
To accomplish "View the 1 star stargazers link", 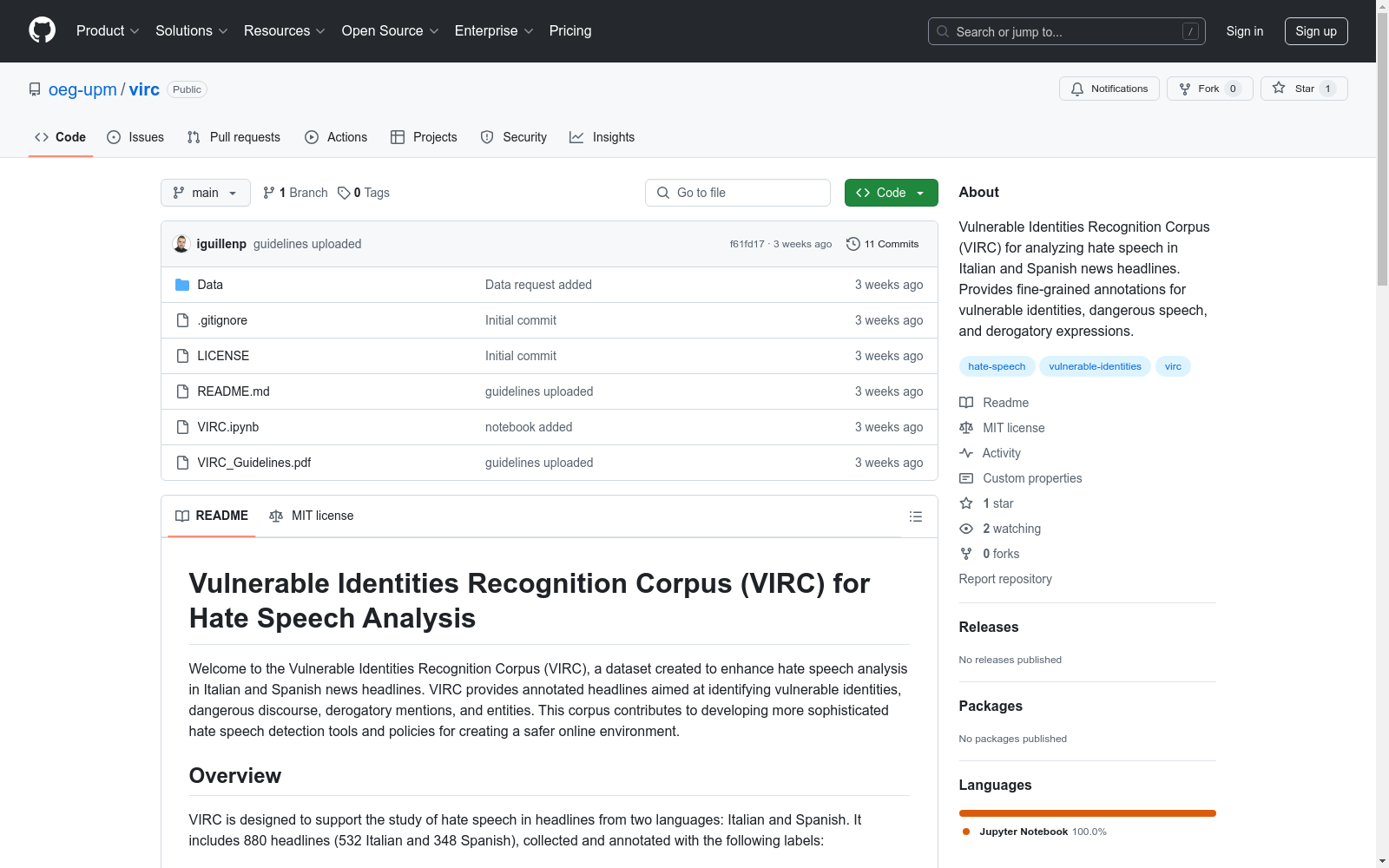I will coord(986,503).
